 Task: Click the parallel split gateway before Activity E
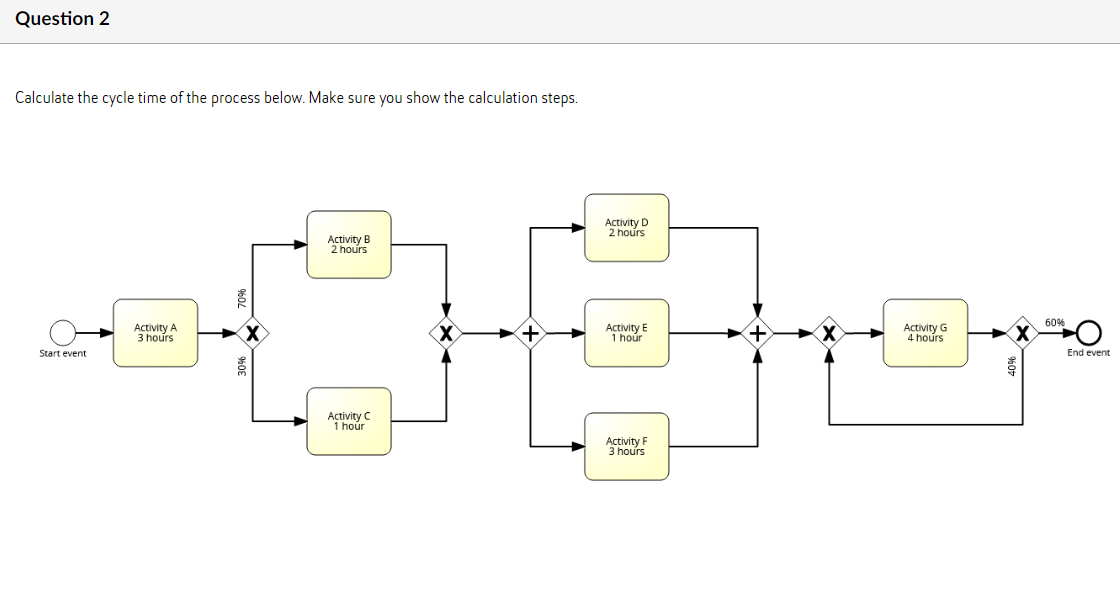tap(529, 333)
